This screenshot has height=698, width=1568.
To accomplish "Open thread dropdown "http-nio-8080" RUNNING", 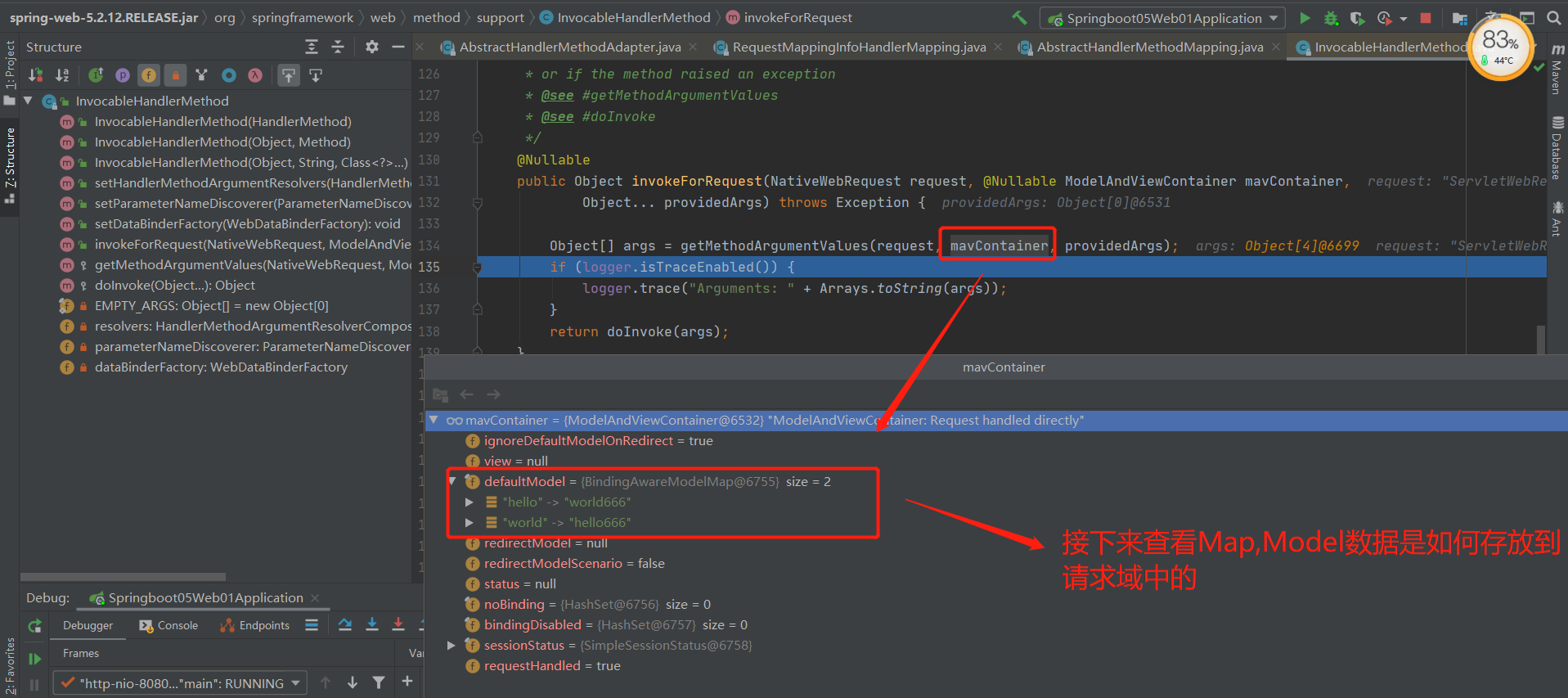I will pos(180,683).
